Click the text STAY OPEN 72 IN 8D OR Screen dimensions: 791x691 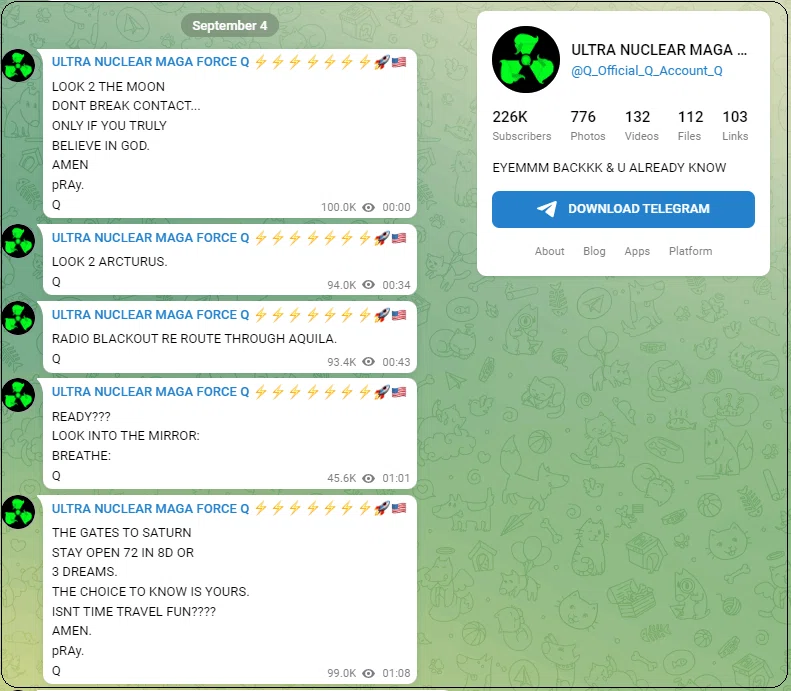[123, 553]
